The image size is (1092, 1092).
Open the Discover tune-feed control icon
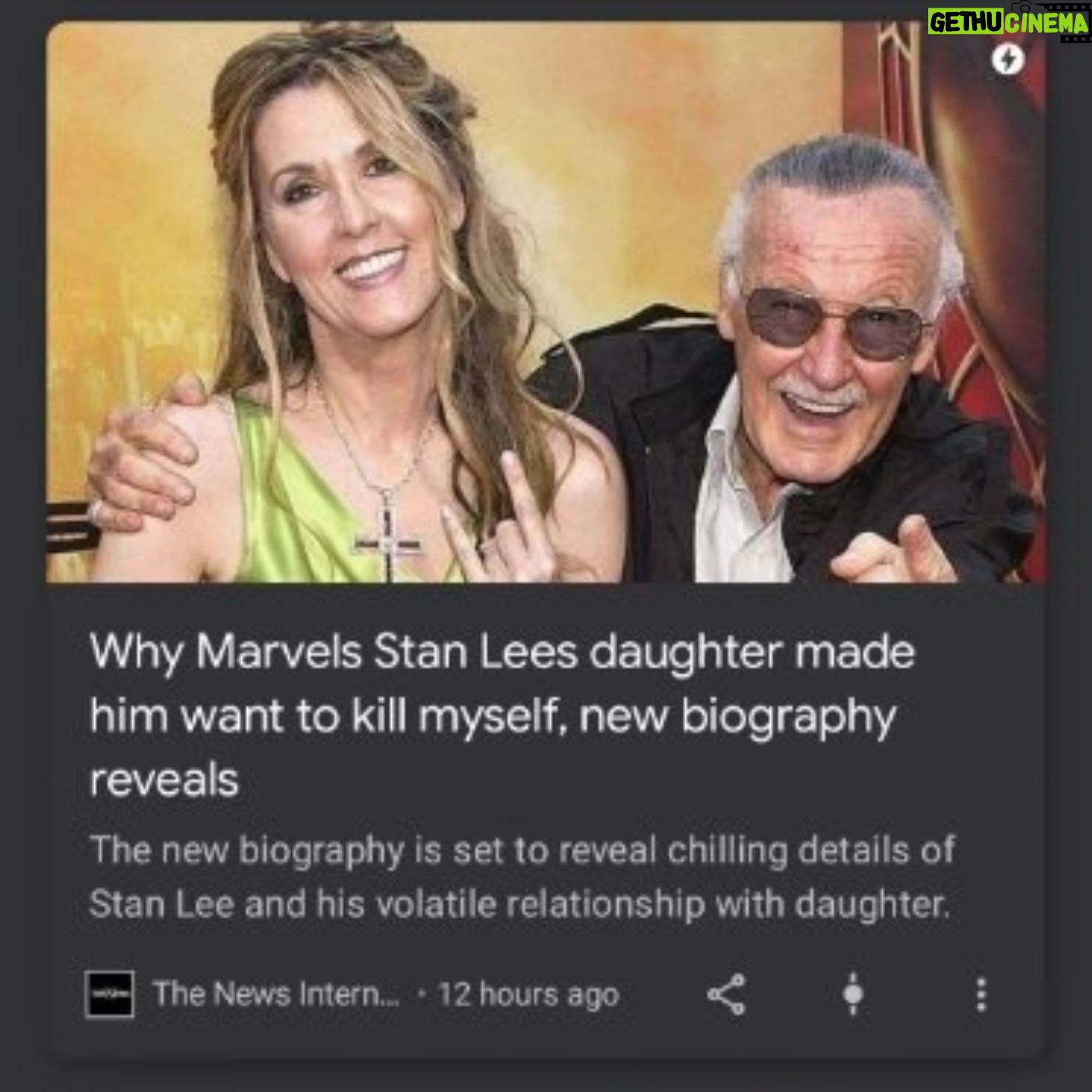[x=853, y=993]
